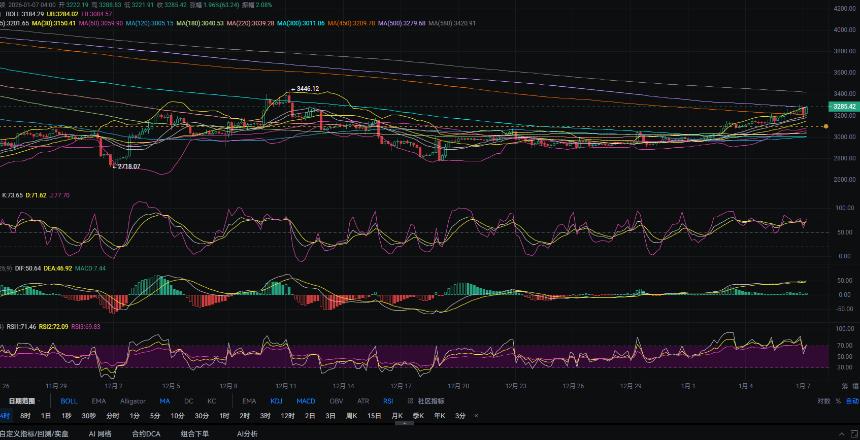Toggle the BOLL main indicator
860x440 pixels.
click(69, 401)
